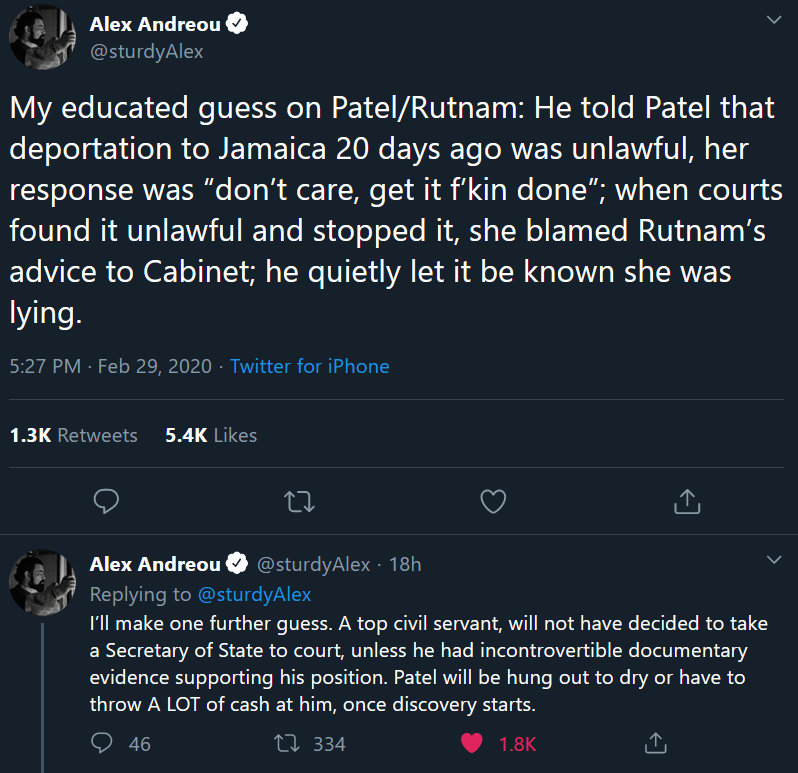Expand the reply tweet's chevron menu

(774, 560)
